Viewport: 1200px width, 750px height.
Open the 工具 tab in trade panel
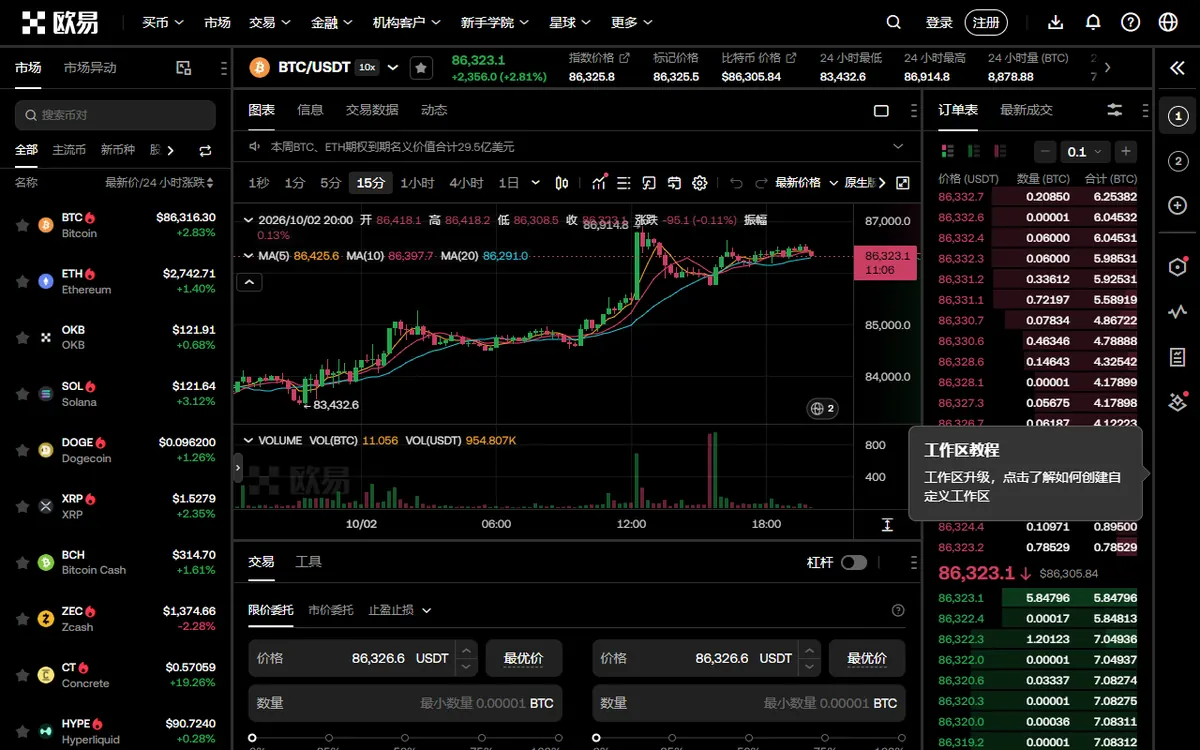pos(308,562)
